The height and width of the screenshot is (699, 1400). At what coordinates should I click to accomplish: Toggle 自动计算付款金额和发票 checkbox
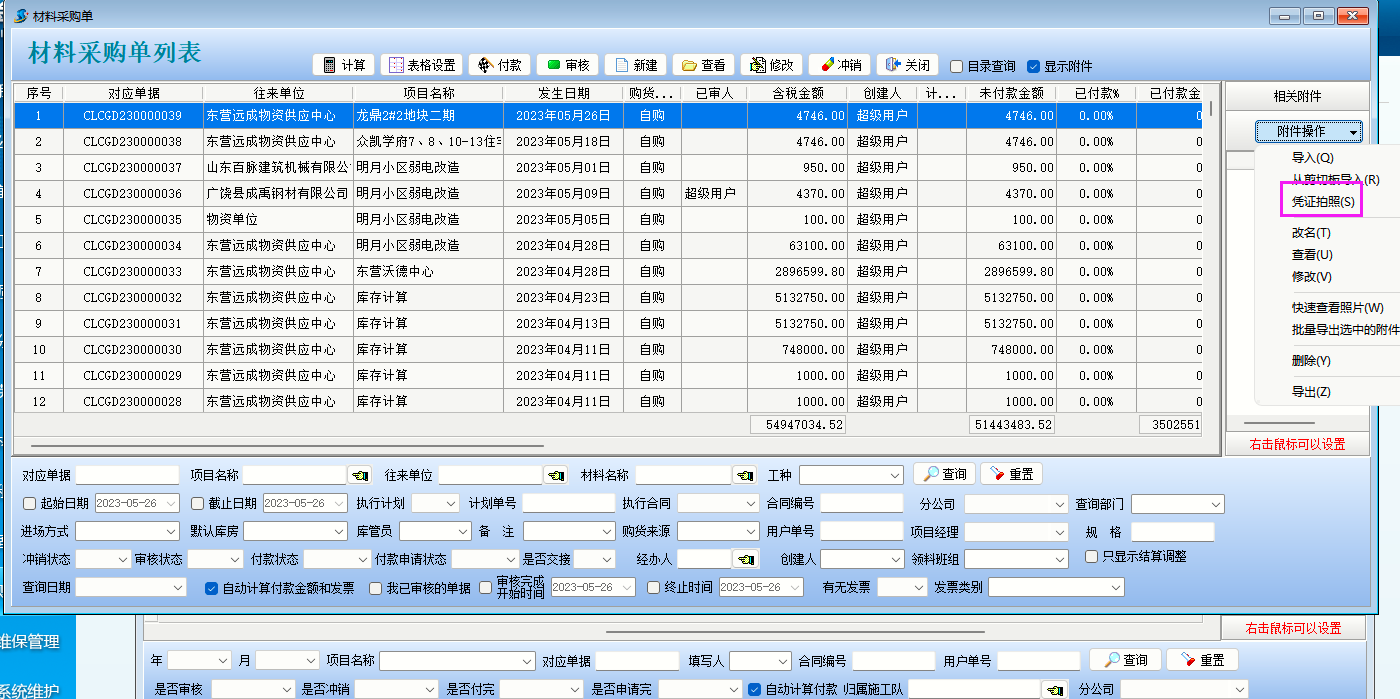click(x=211, y=588)
